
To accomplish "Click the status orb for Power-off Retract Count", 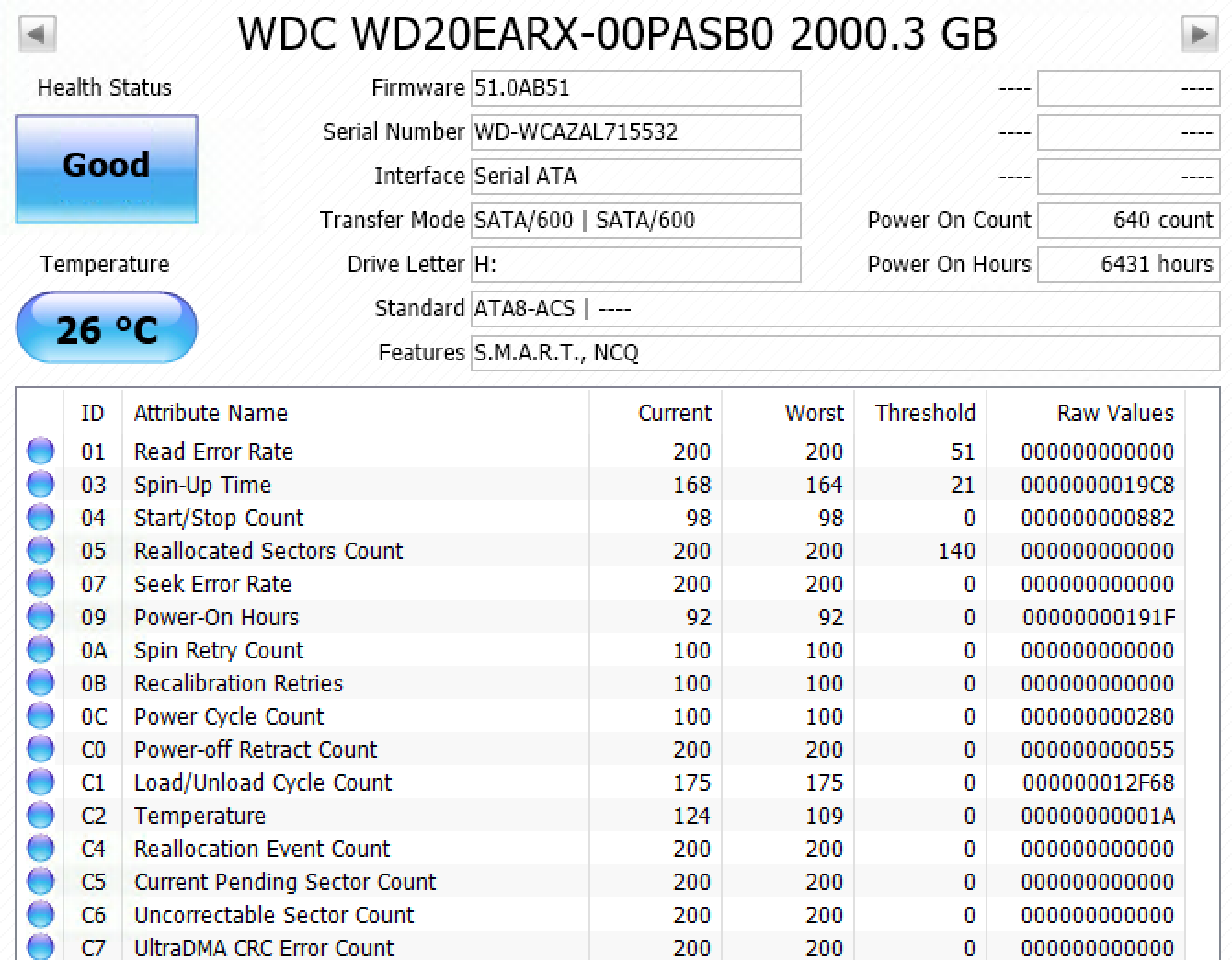I will click(x=40, y=749).
